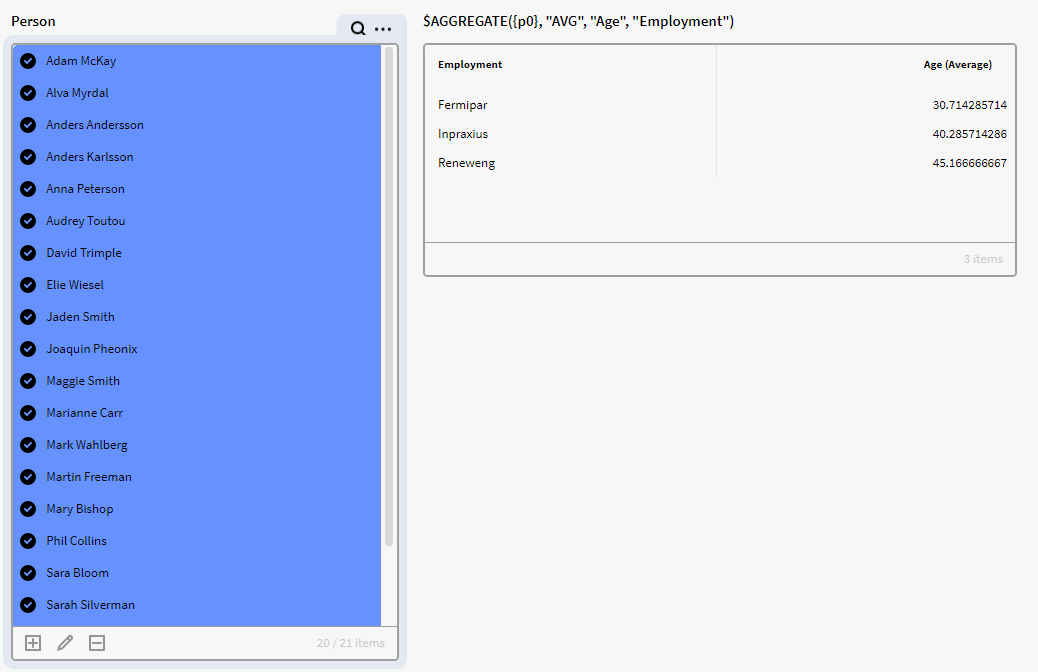This screenshot has width=1038, height=672.
Task: Click the remove item minus icon
Action: point(97,643)
